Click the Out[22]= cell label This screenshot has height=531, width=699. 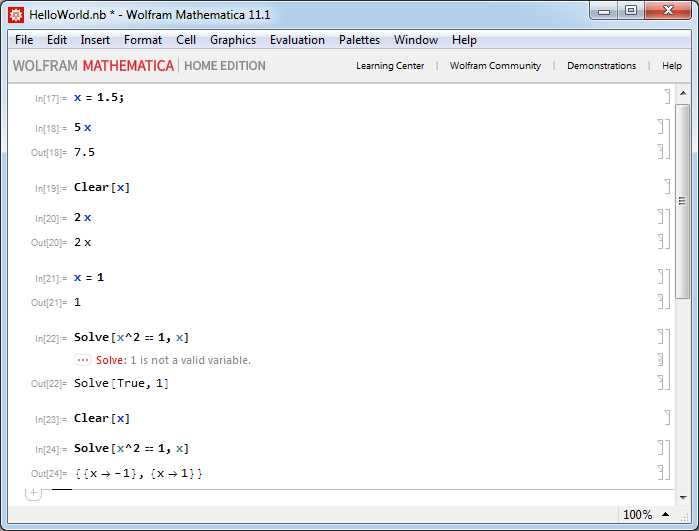point(49,384)
